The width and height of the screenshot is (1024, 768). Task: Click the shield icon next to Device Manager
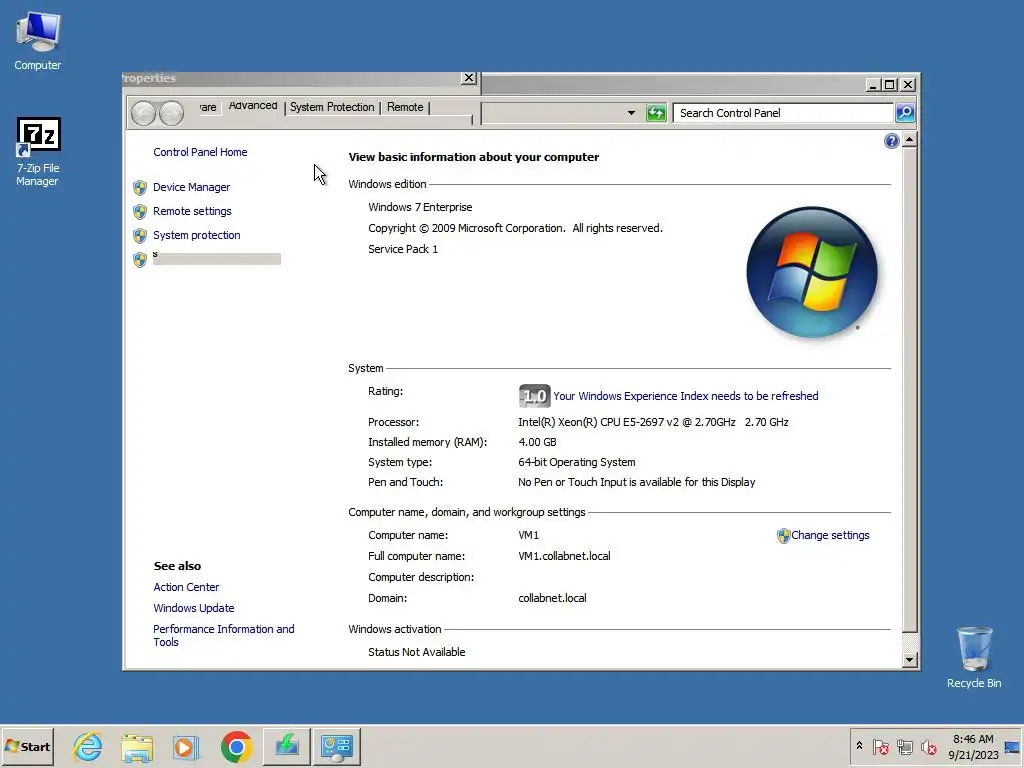pyautogui.click(x=140, y=188)
